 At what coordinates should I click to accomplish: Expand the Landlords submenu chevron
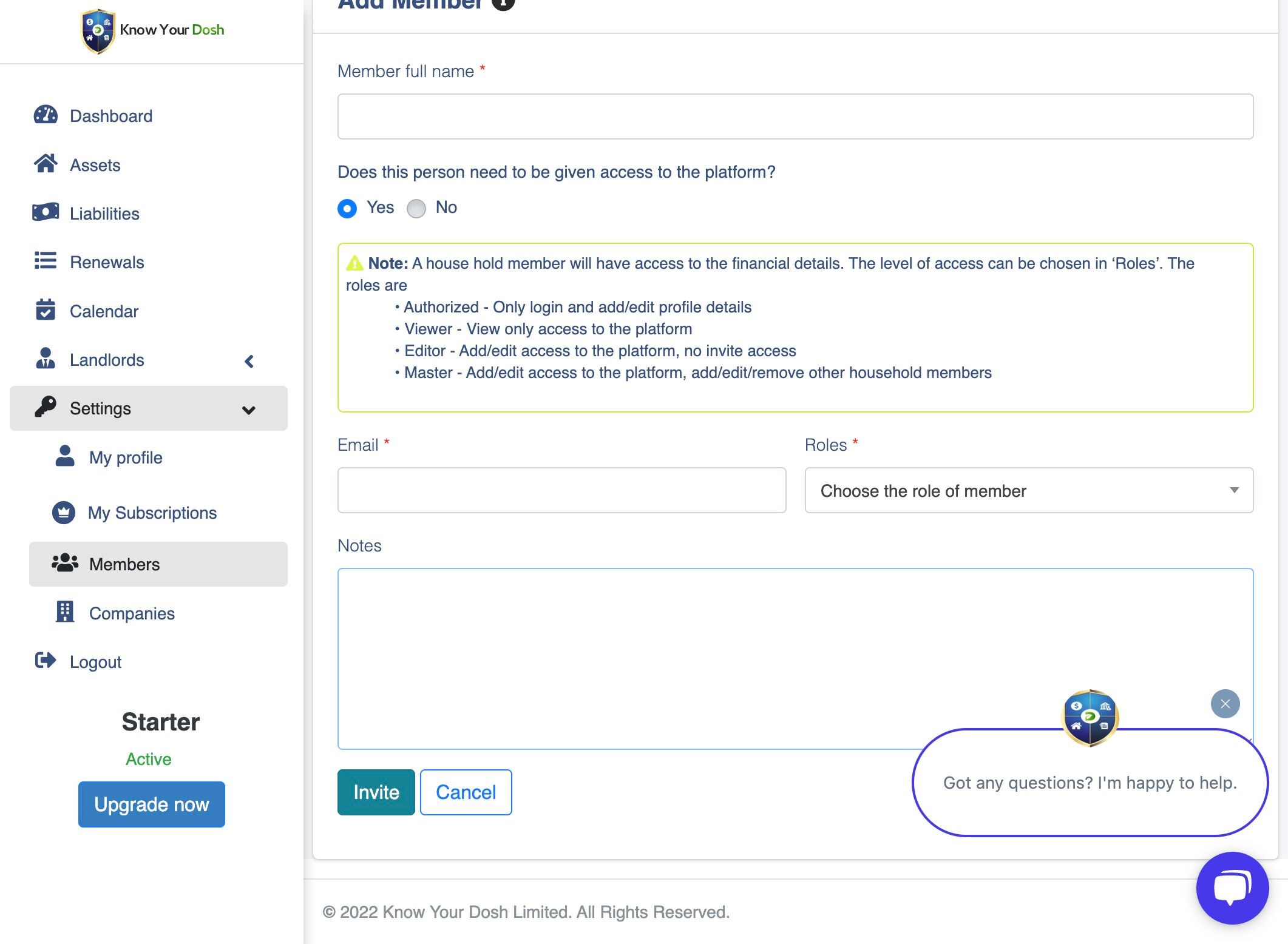[x=249, y=362]
